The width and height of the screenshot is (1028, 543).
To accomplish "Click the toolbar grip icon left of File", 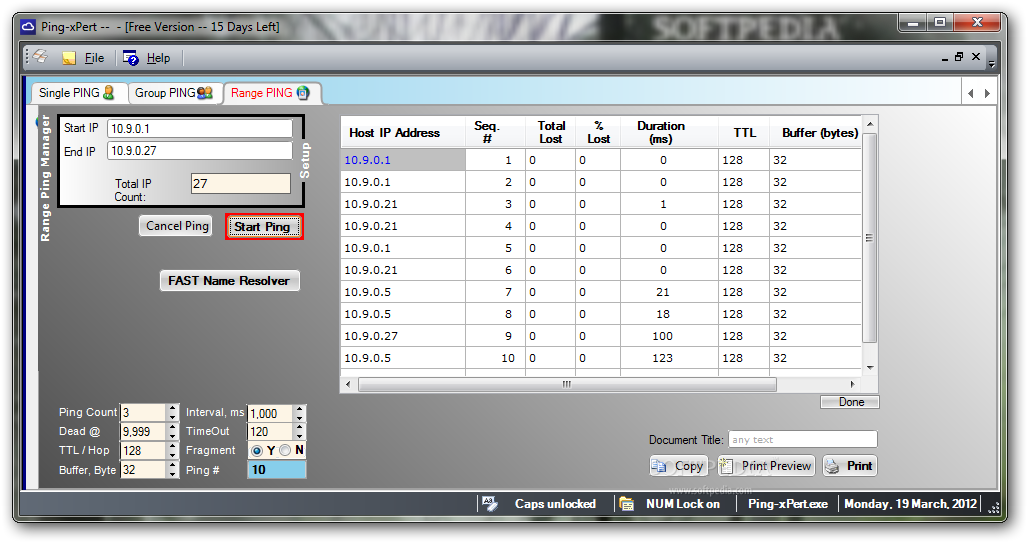I will click(x=41, y=56).
